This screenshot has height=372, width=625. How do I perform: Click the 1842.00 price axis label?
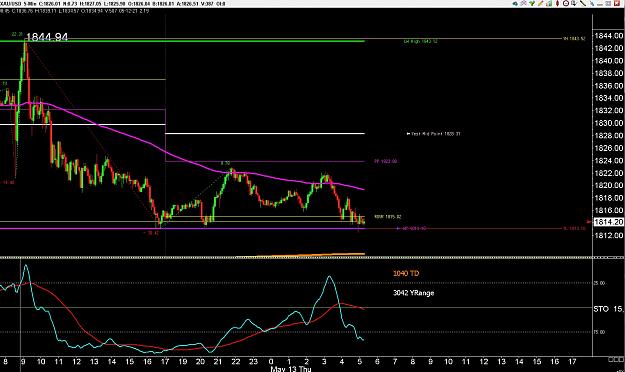(609, 48)
